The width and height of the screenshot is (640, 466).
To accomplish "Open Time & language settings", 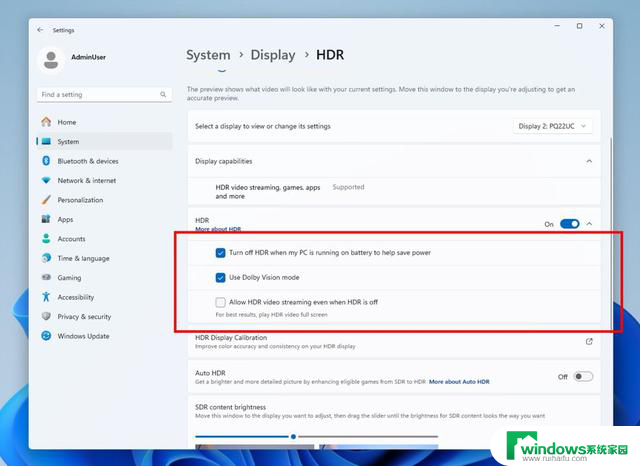I will point(104,258).
